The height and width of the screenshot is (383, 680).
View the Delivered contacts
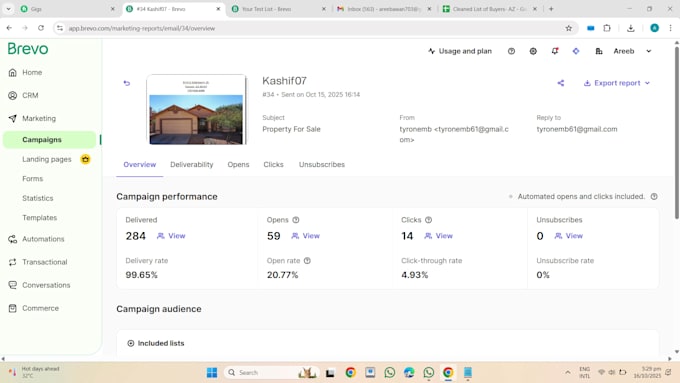[171, 236]
